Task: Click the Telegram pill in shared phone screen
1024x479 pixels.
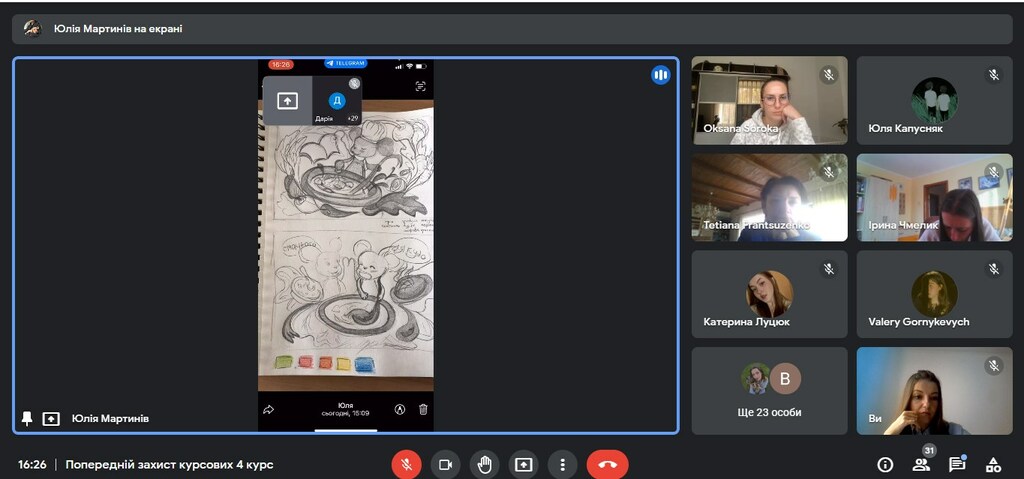Action: click(345, 63)
